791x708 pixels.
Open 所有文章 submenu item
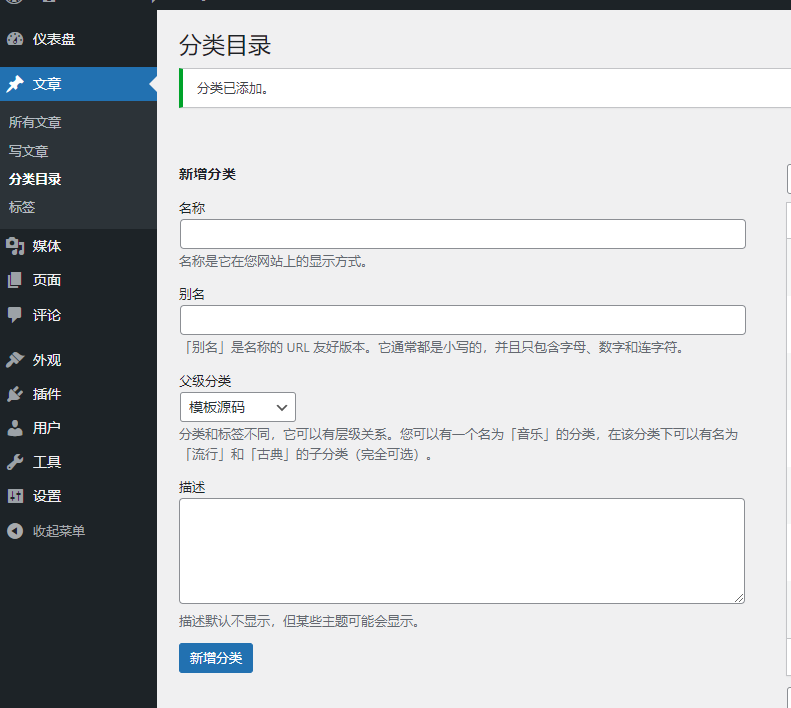35,122
